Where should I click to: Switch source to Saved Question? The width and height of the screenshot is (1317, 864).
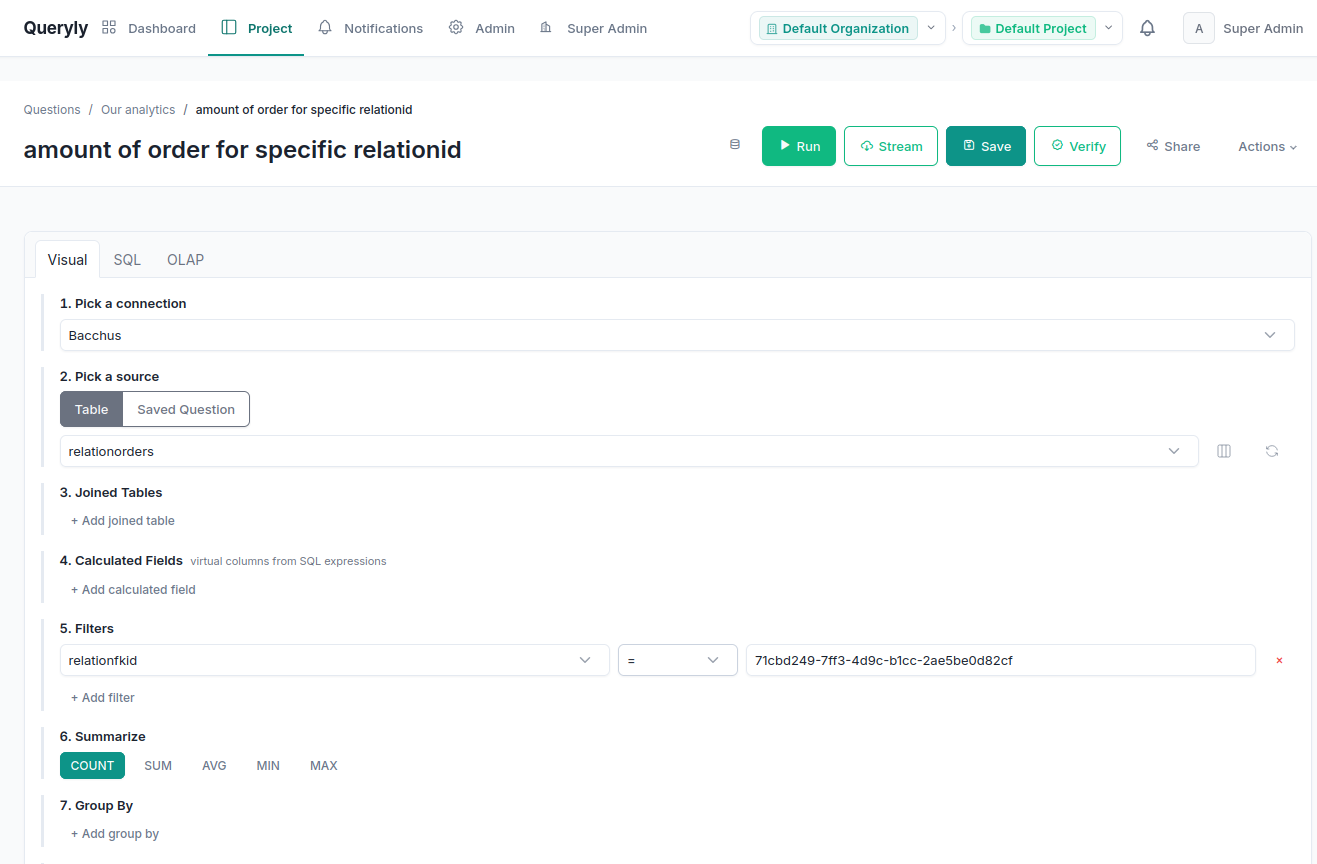(186, 409)
